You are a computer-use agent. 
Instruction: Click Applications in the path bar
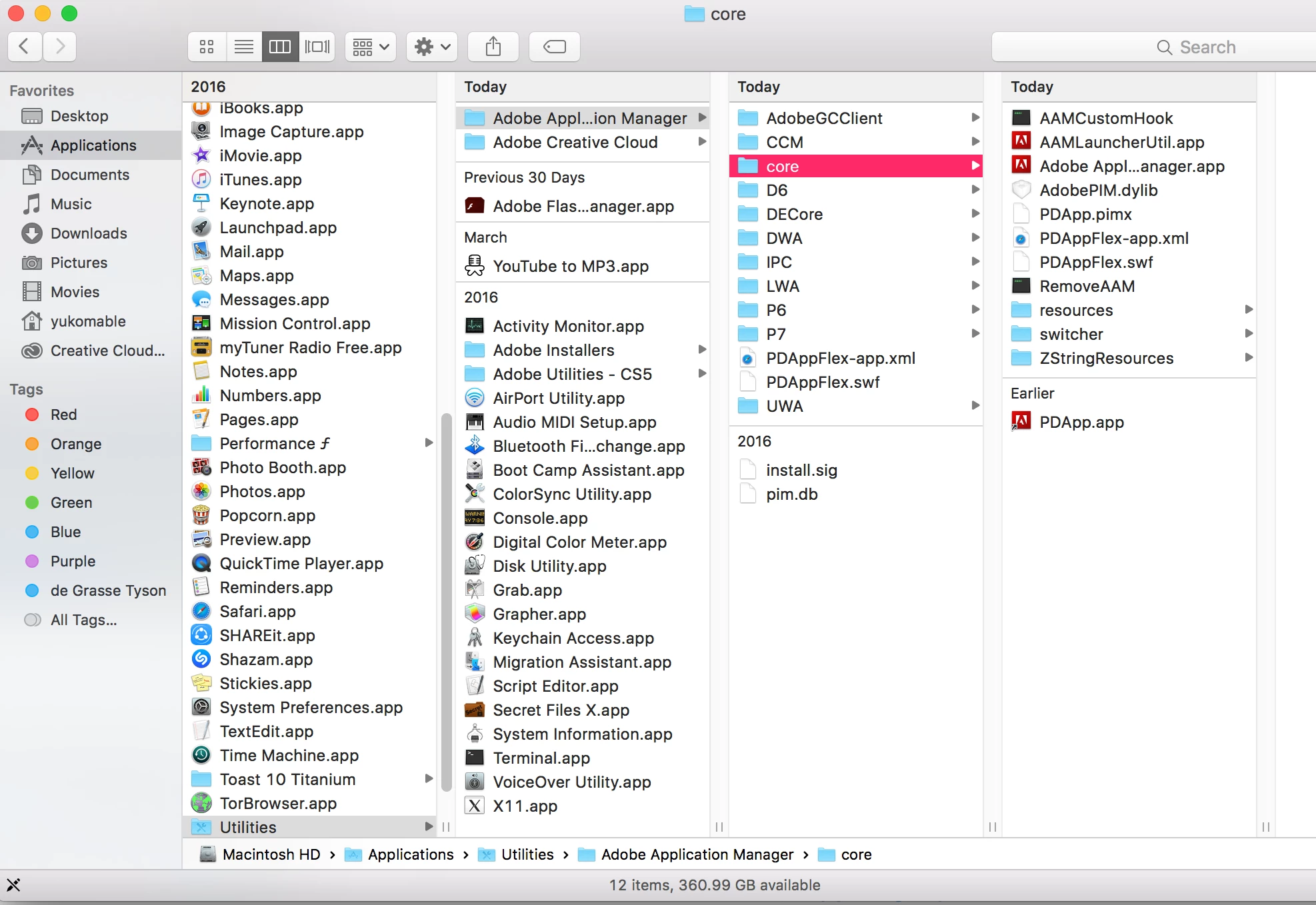pos(410,854)
